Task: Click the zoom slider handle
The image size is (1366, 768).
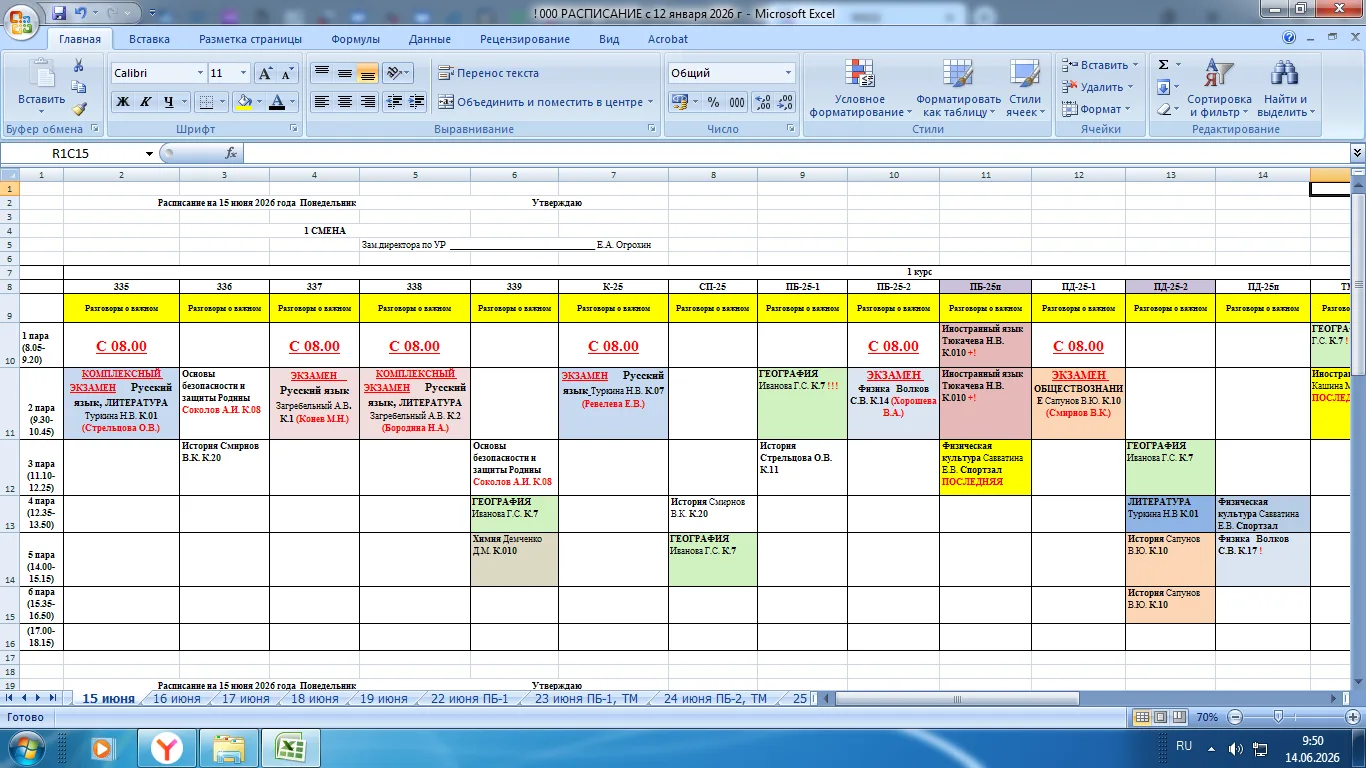Action: pyautogui.click(x=1278, y=717)
